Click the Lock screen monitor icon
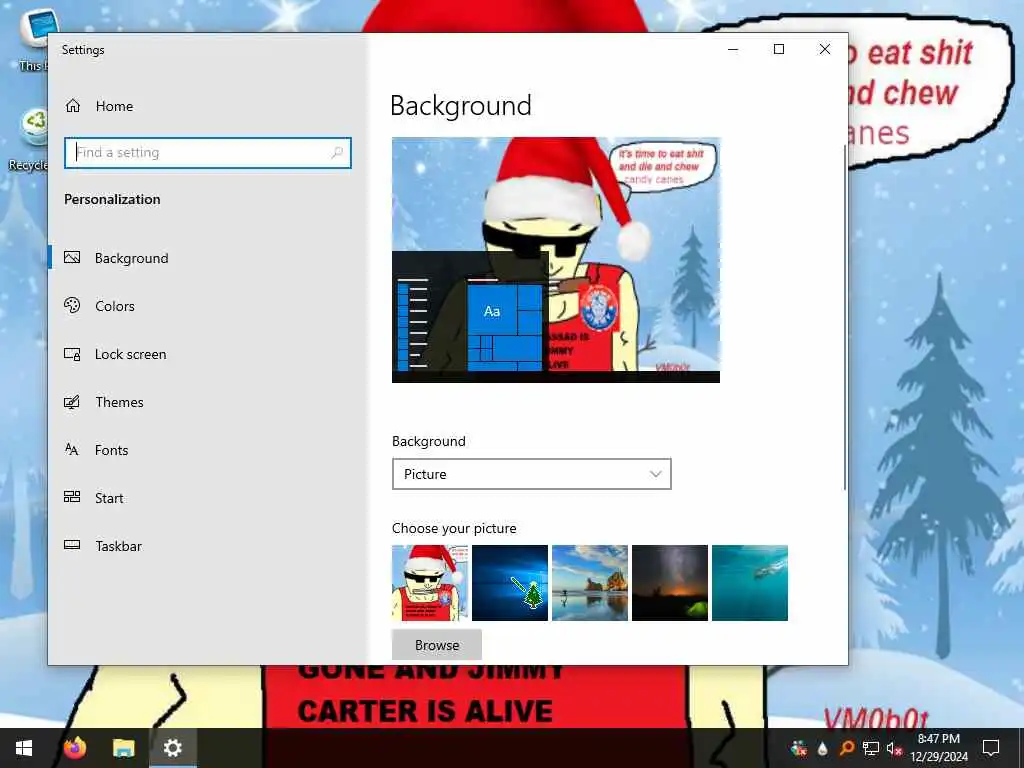1024x768 pixels. coord(72,354)
